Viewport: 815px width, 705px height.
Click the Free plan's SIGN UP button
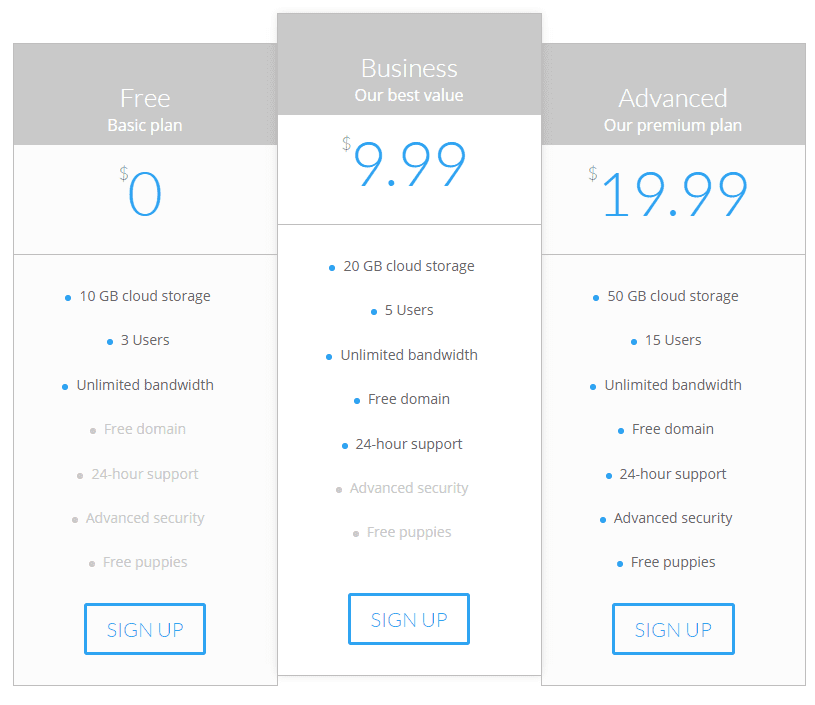coord(144,629)
